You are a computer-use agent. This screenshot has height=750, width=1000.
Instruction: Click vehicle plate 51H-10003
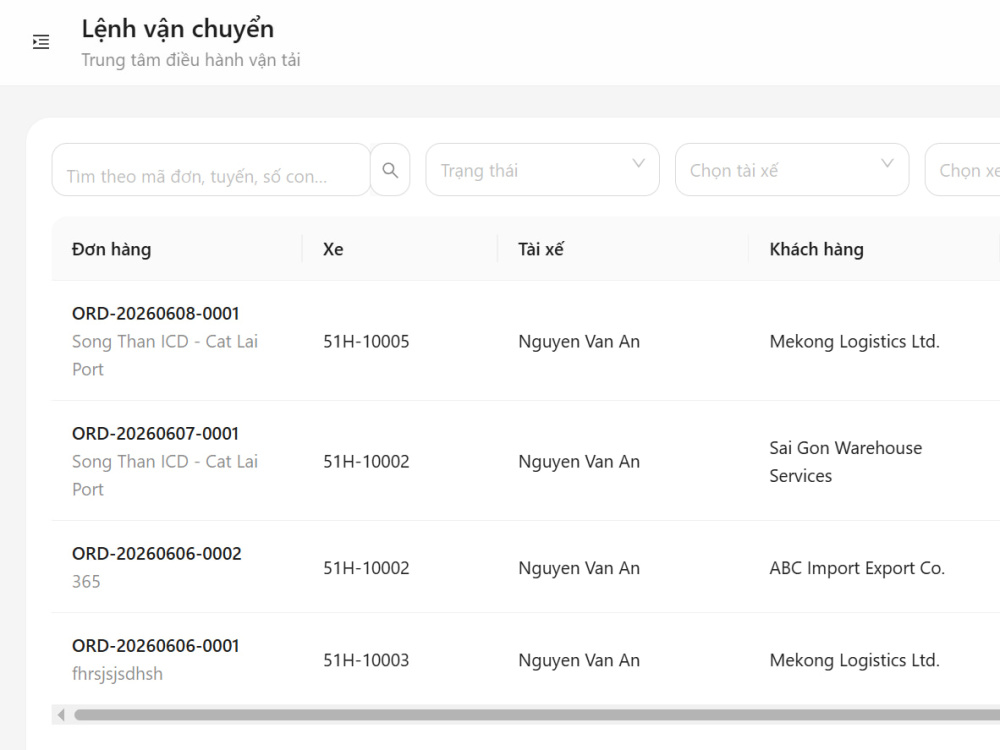(x=366, y=661)
